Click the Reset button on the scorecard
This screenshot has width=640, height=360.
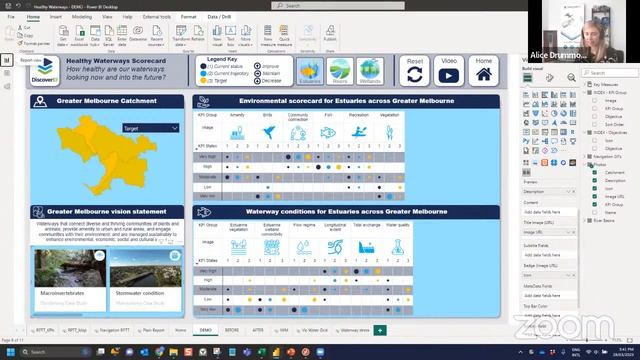415,71
